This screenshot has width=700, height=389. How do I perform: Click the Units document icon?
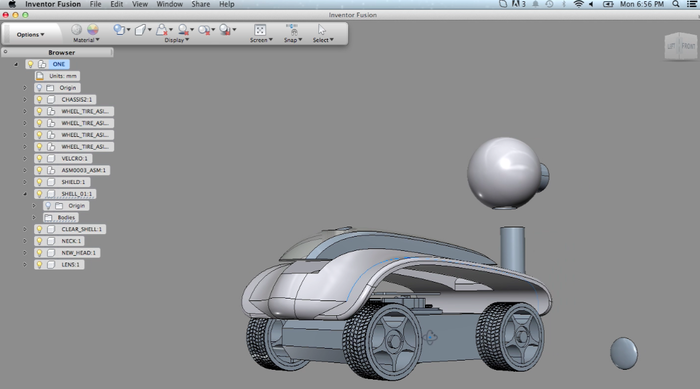pyautogui.click(x=40, y=76)
